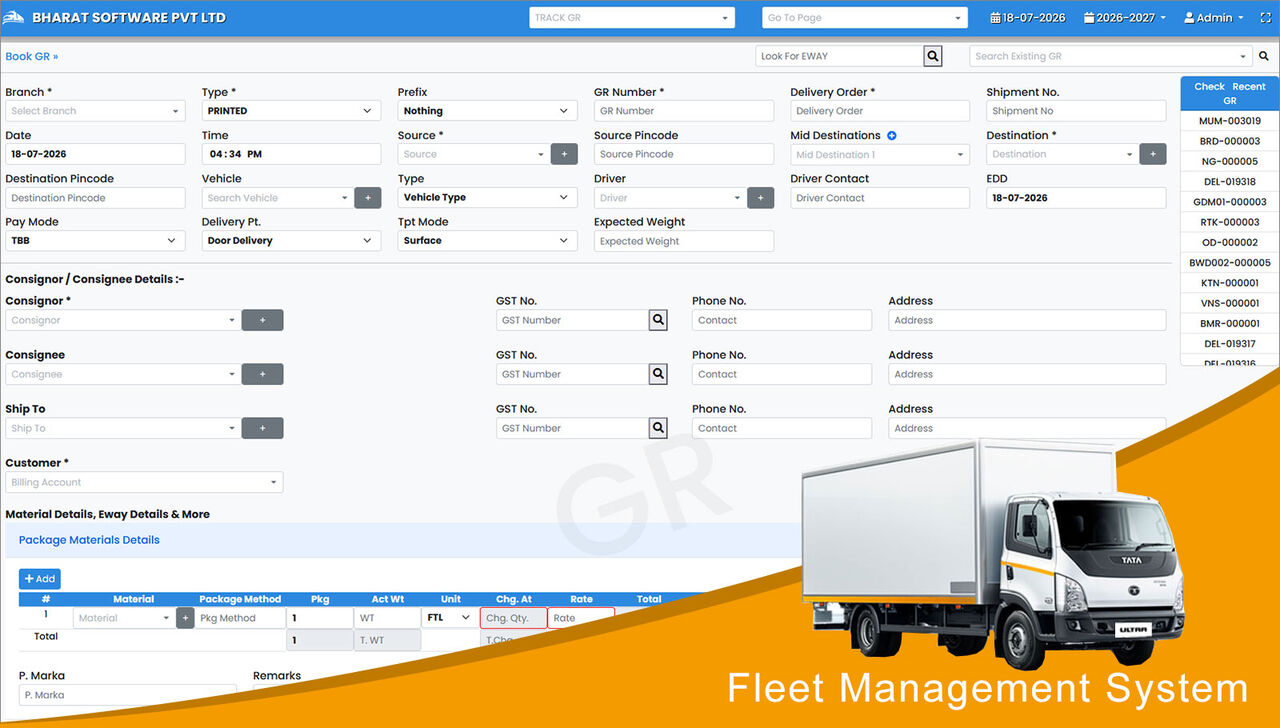The height and width of the screenshot is (728, 1280).
Task: Select recent GR NG-000005
Action: [1230, 161]
